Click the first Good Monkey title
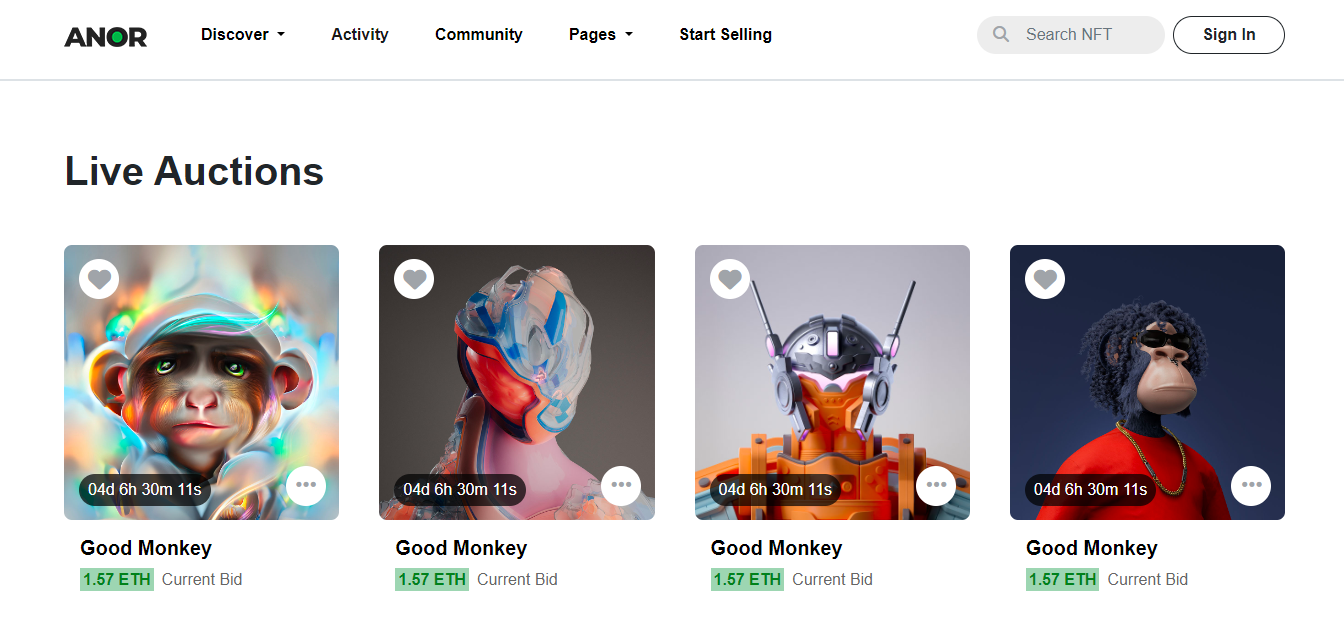 tap(146, 548)
